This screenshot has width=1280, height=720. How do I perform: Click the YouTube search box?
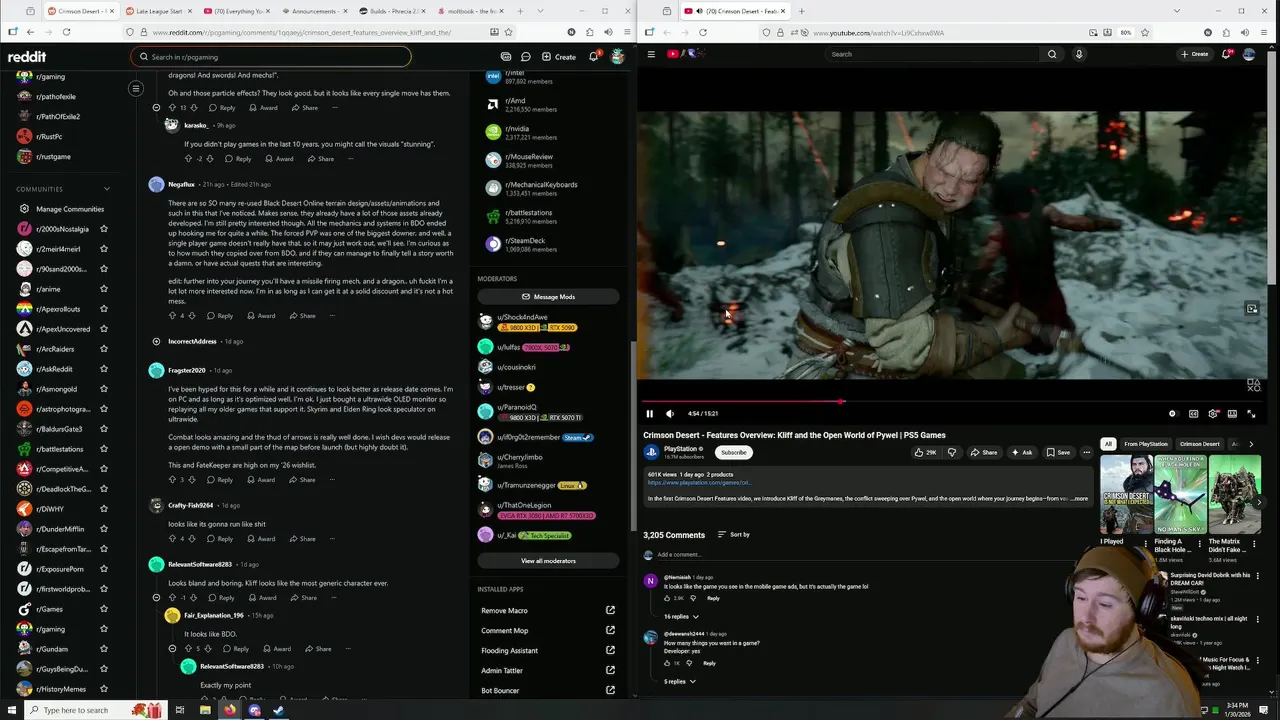tap(930, 54)
